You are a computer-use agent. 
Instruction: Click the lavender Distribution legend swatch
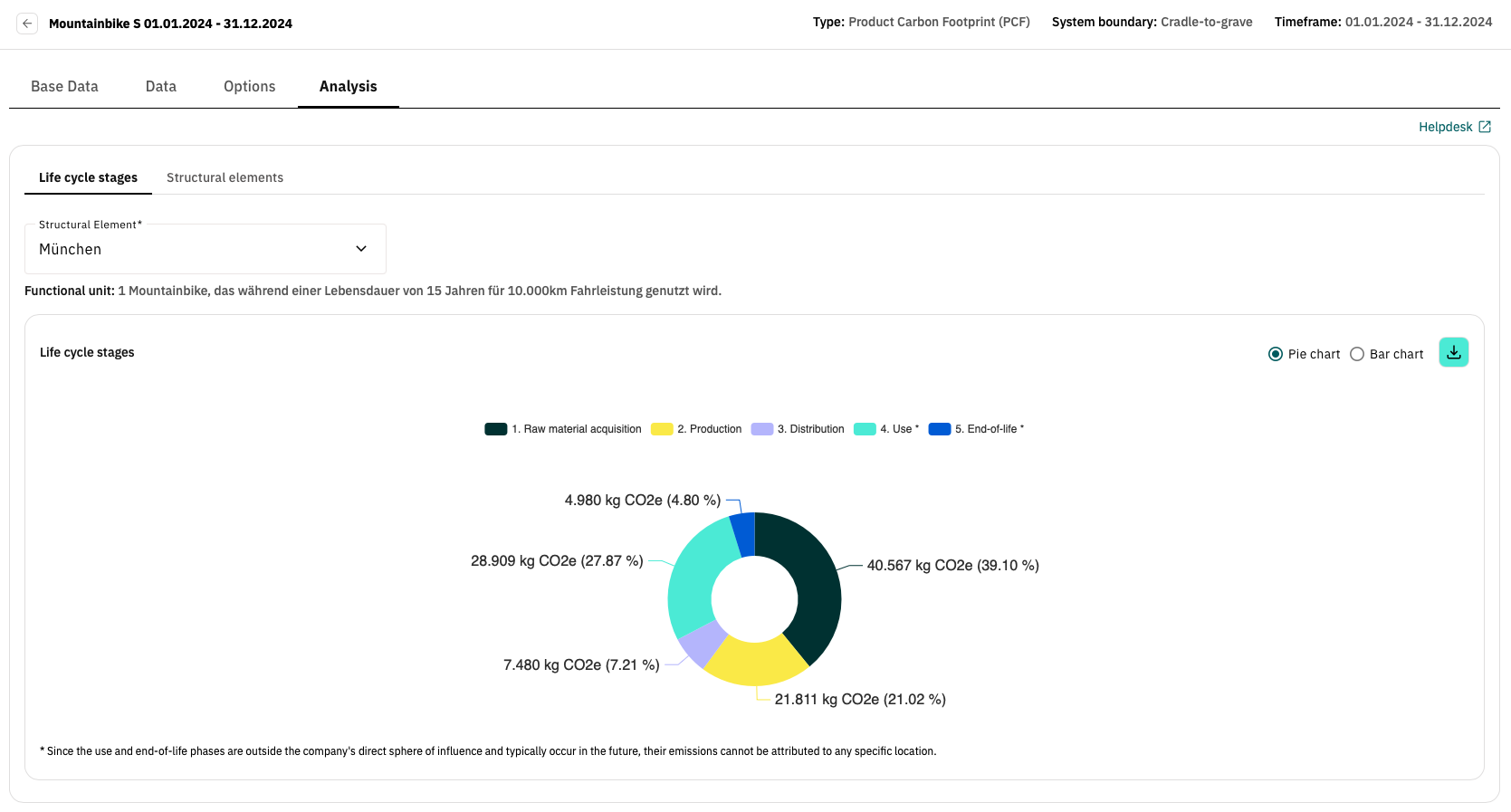pos(761,429)
